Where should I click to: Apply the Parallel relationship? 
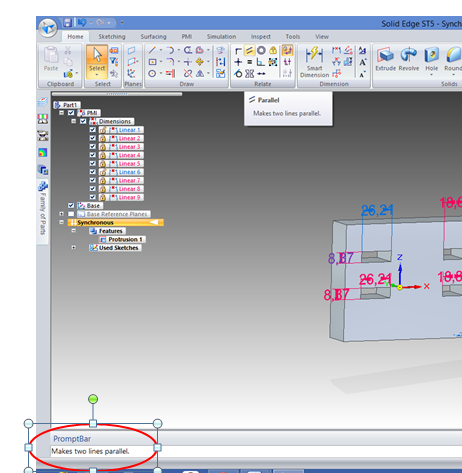(x=249, y=50)
